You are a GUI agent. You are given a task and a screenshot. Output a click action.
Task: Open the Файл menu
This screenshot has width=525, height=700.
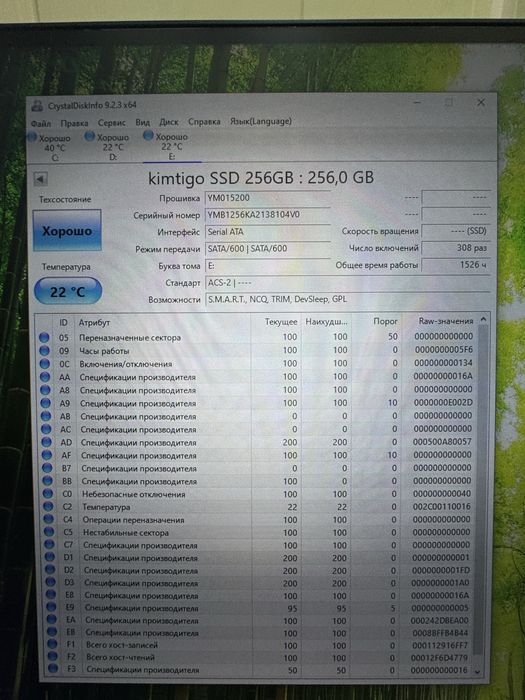41,123
